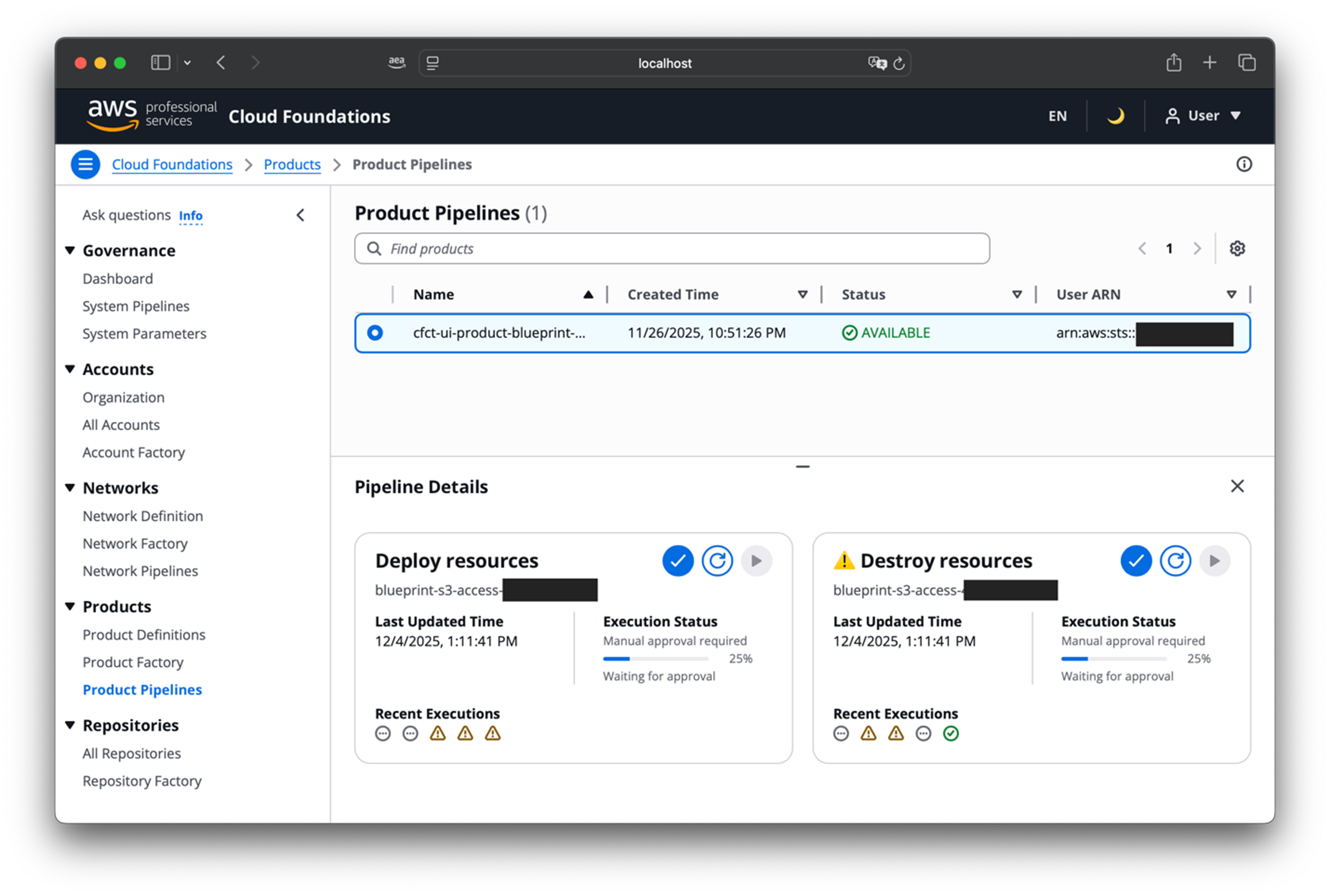Approve the Deploy resources pipeline checkmark
The image size is (1330, 896).
678,561
